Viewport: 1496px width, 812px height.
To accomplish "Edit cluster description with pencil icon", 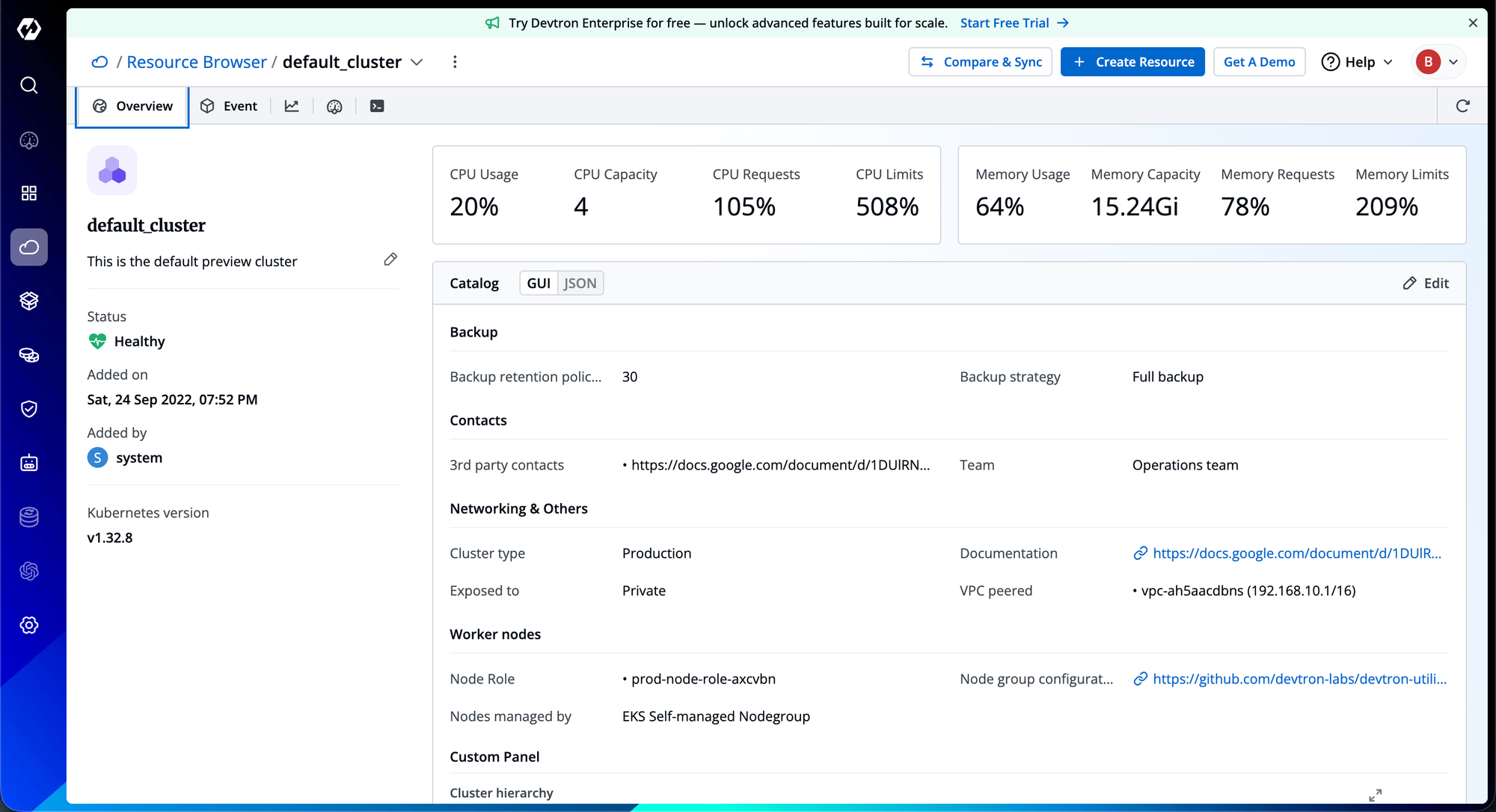I will [390, 259].
